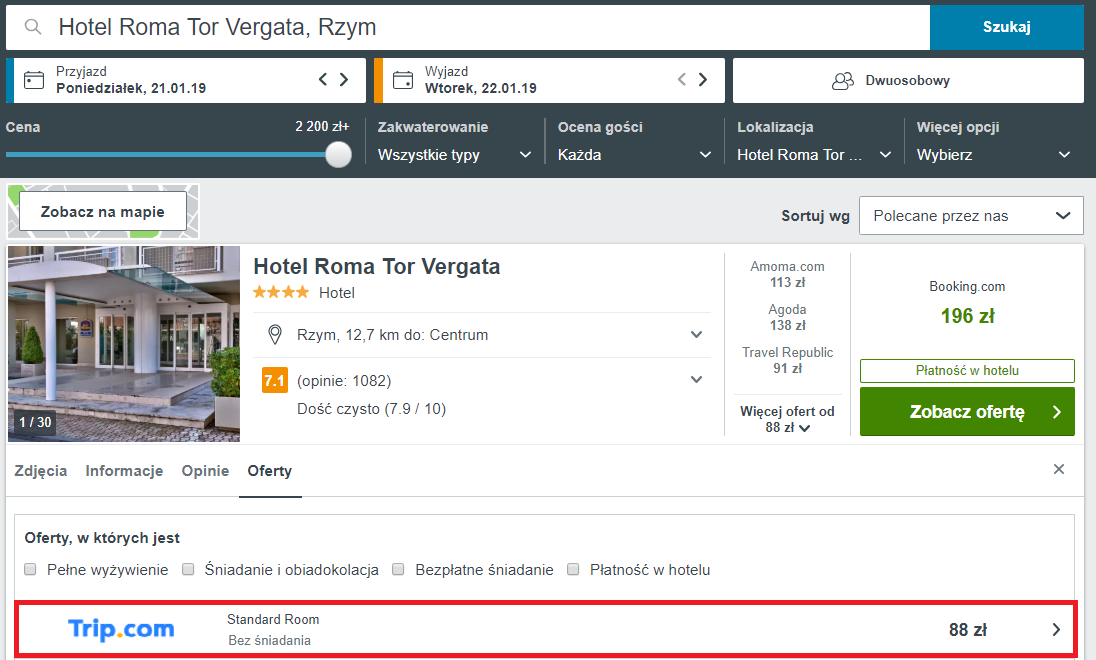Click the search magnifier icon
This screenshot has height=660, width=1096.
click(32, 27)
